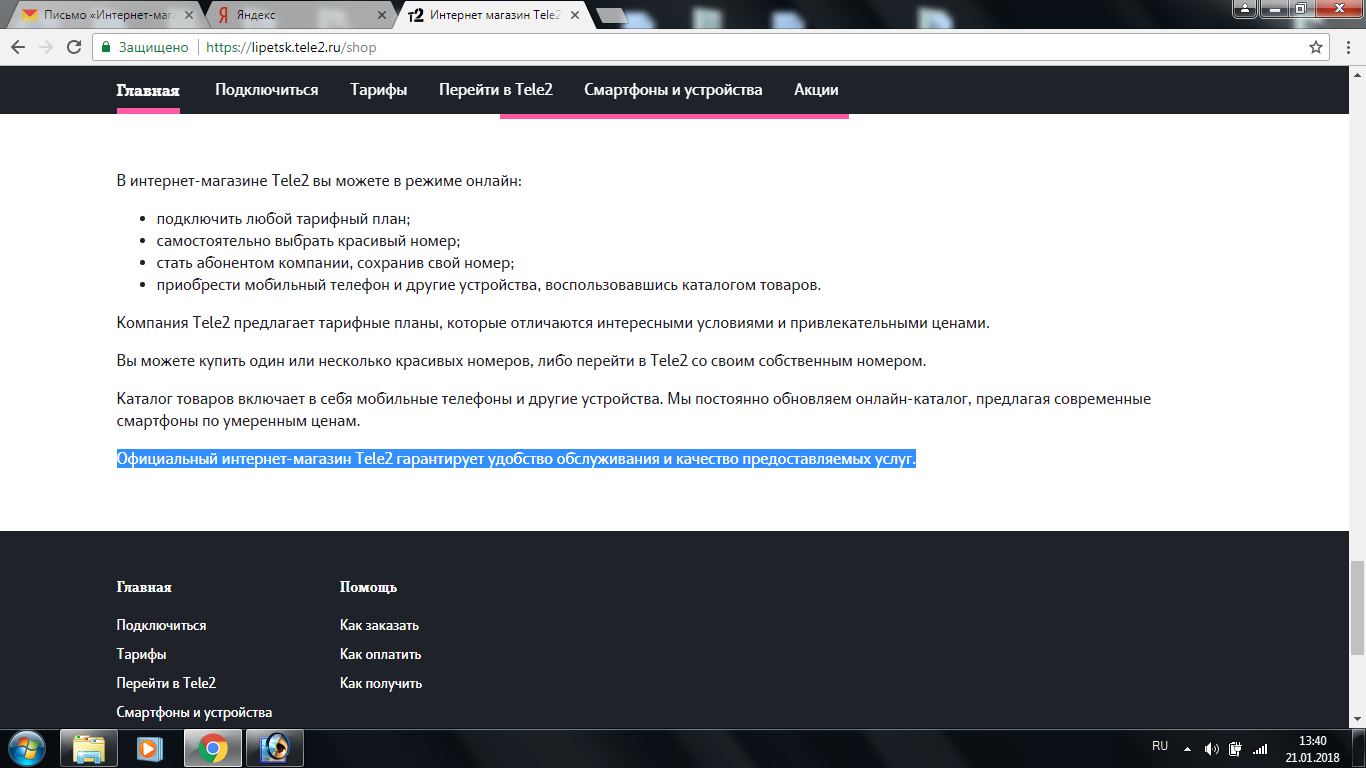Click the browser forward arrow
This screenshot has width=1366, height=768.
click(46, 47)
